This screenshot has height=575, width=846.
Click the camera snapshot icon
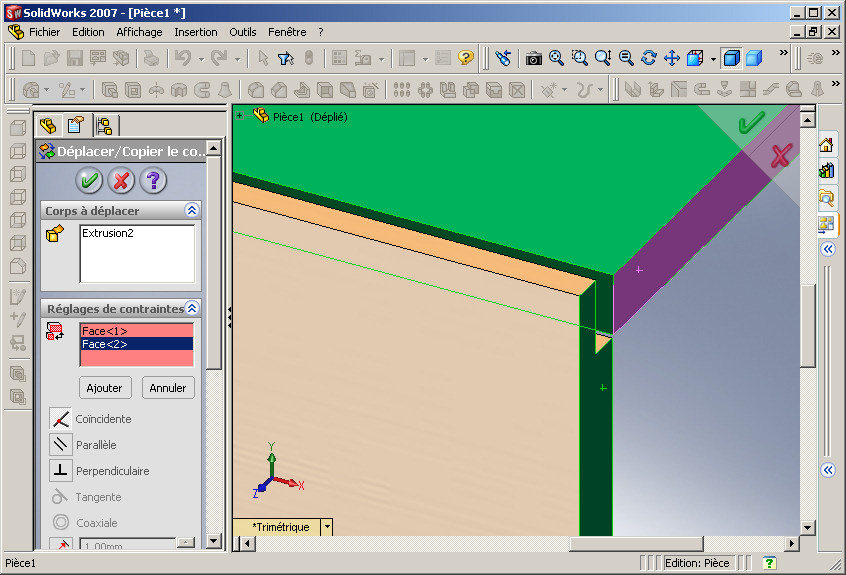[x=534, y=58]
